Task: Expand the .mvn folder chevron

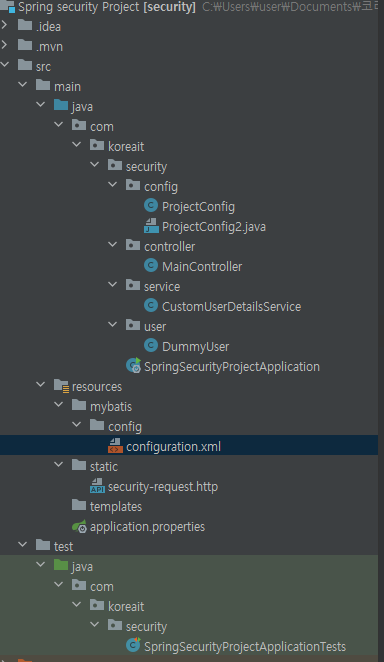Action: coord(5,45)
